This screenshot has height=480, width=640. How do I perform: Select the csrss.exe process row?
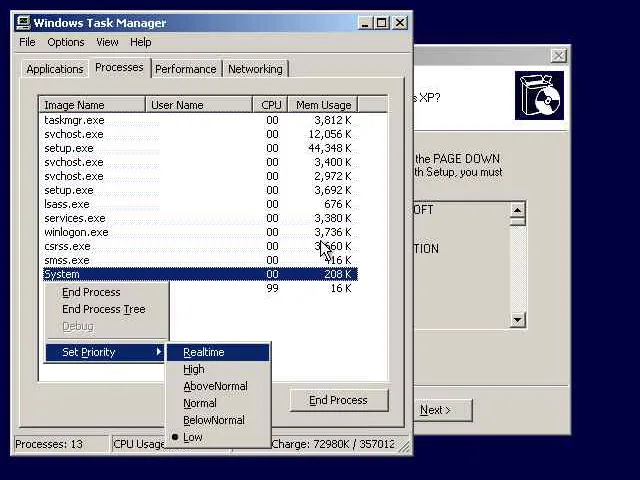[200, 246]
